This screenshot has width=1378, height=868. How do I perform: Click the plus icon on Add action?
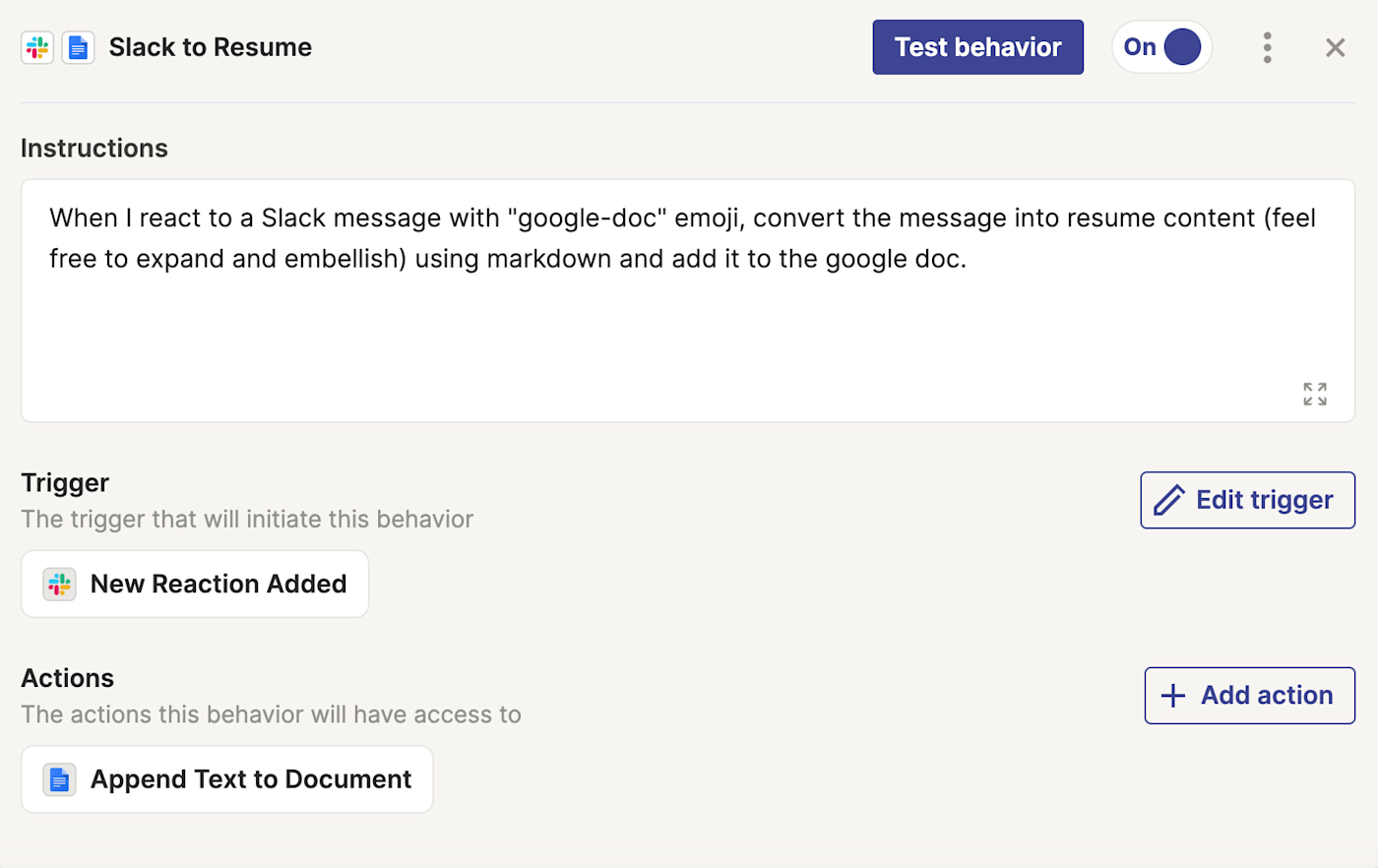[x=1173, y=696]
